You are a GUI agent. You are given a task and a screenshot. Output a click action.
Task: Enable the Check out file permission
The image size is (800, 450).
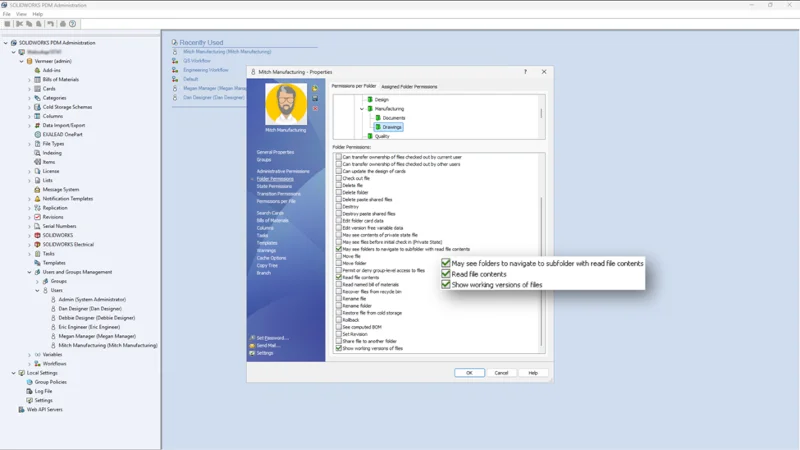[339, 179]
